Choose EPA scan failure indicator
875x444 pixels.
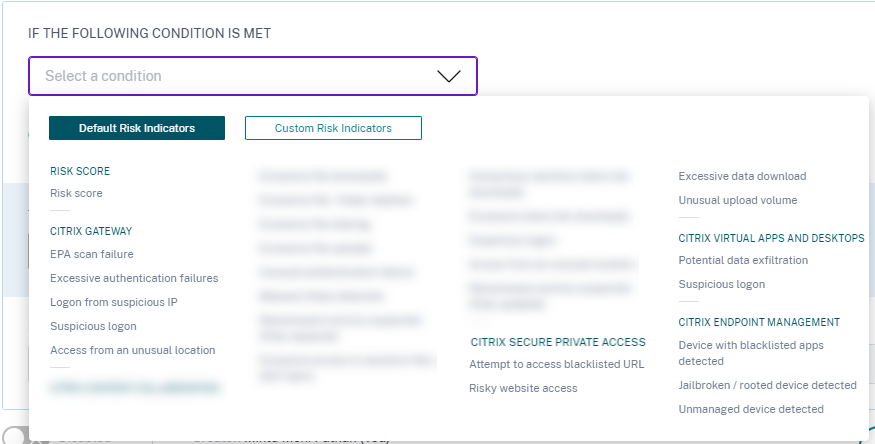coord(92,254)
